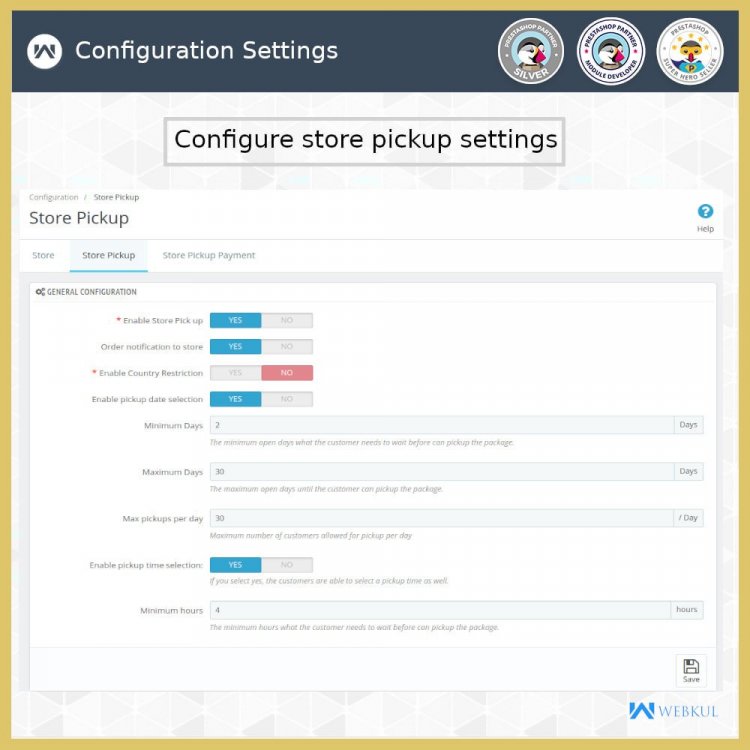Click the Save floppy disk icon
750x750 pixels.
(x=691, y=666)
